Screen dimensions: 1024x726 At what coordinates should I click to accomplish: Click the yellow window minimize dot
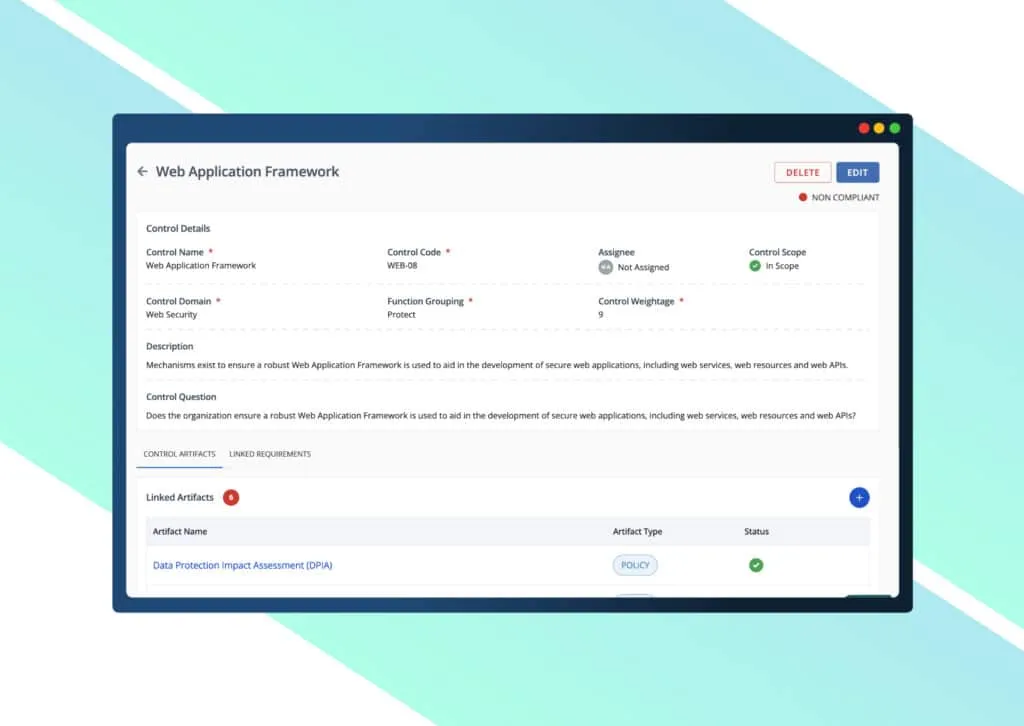pyautogui.click(x=879, y=128)
